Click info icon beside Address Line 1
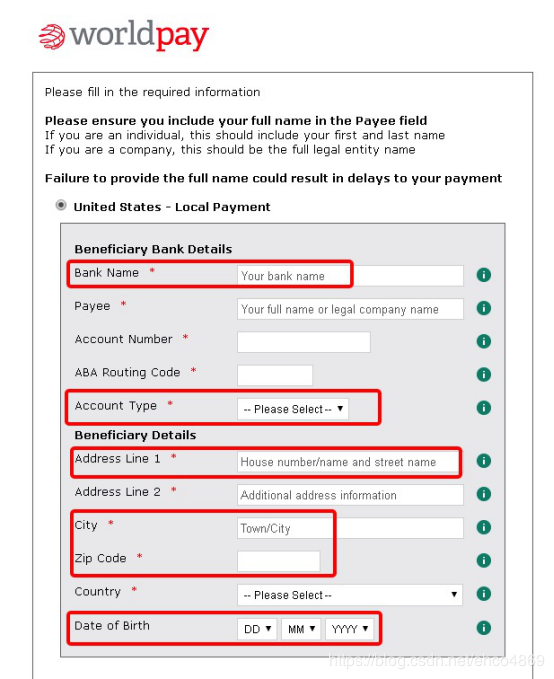 483,461
